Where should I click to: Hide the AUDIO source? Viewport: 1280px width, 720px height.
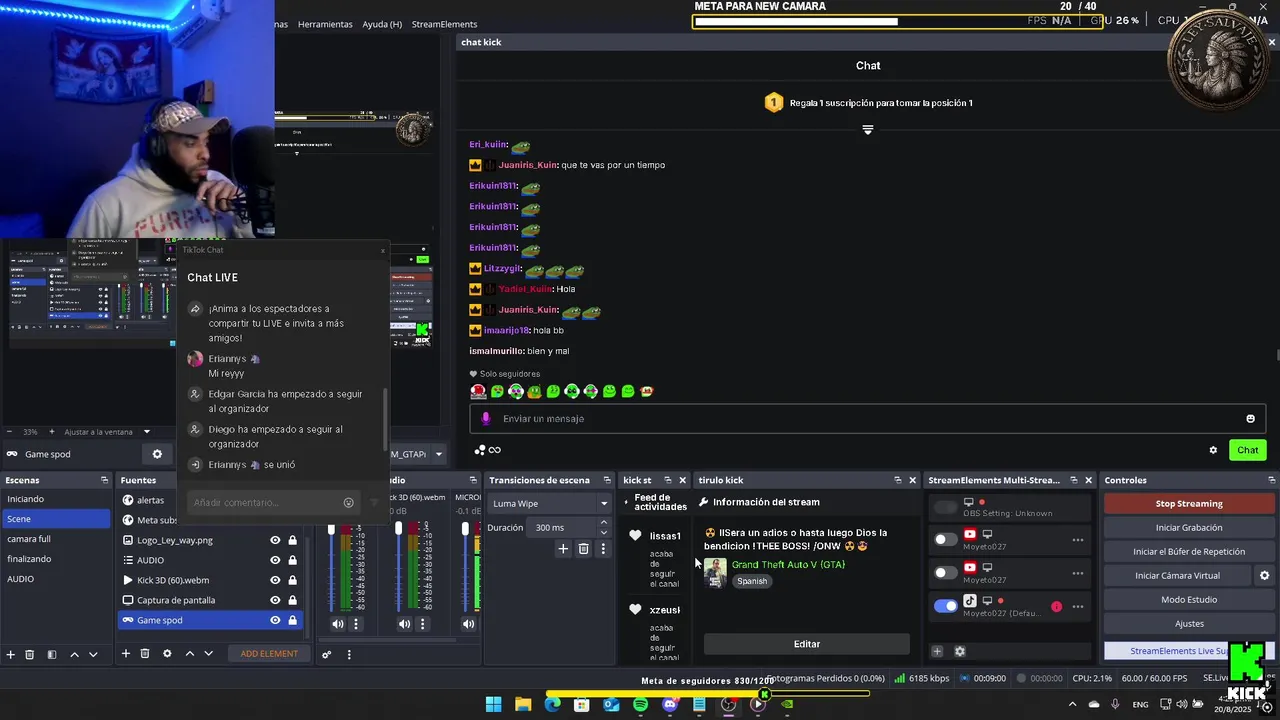[275, 560]
